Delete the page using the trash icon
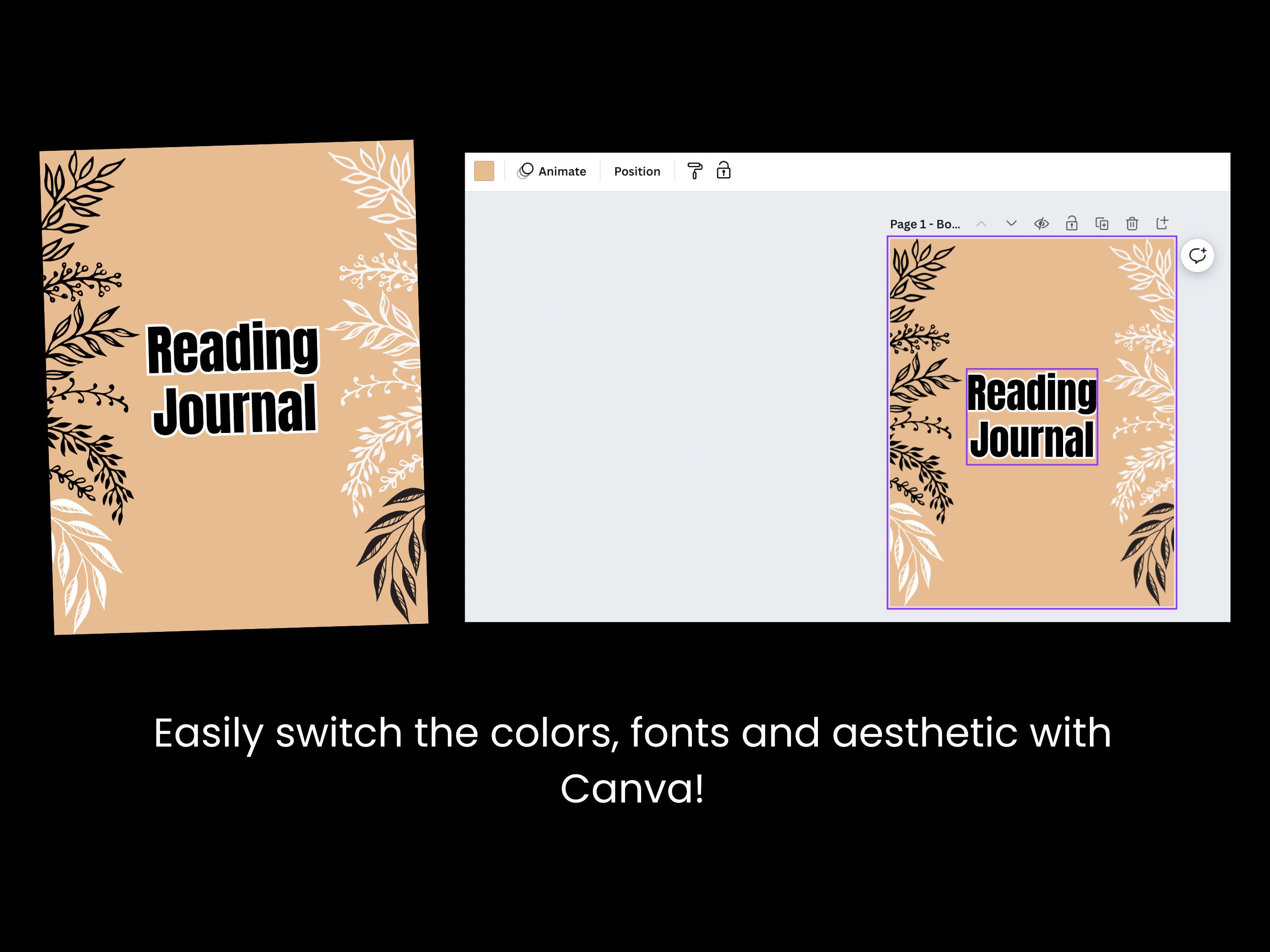 (1132, 224)
